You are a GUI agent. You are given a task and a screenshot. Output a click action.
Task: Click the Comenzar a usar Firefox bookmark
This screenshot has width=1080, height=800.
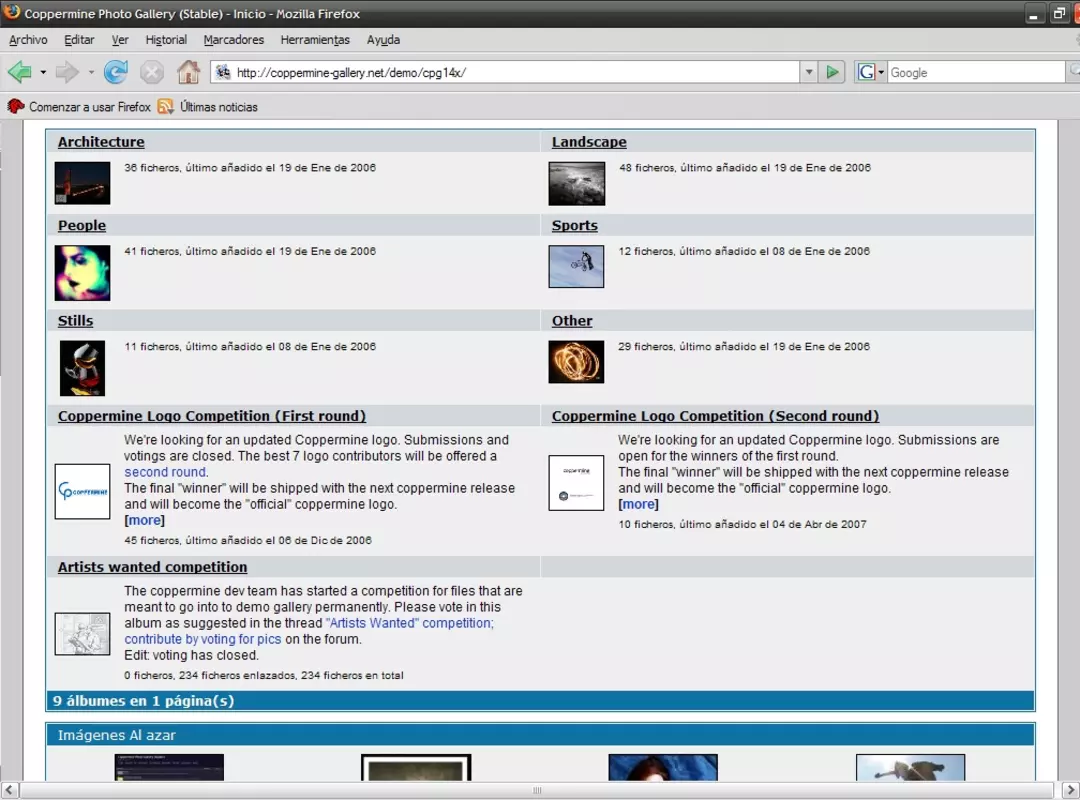point(79,107)
